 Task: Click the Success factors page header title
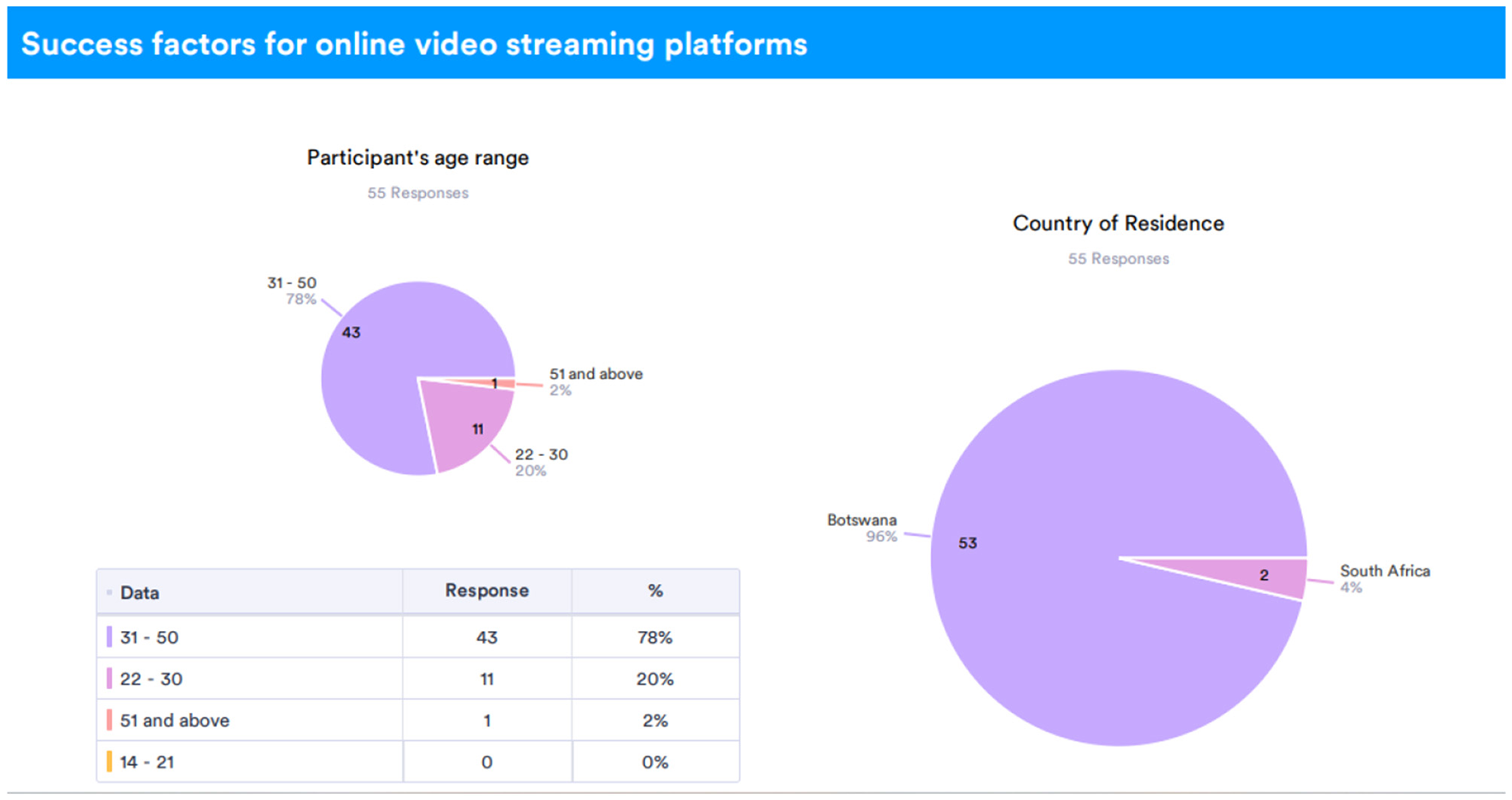click(414, 44)
